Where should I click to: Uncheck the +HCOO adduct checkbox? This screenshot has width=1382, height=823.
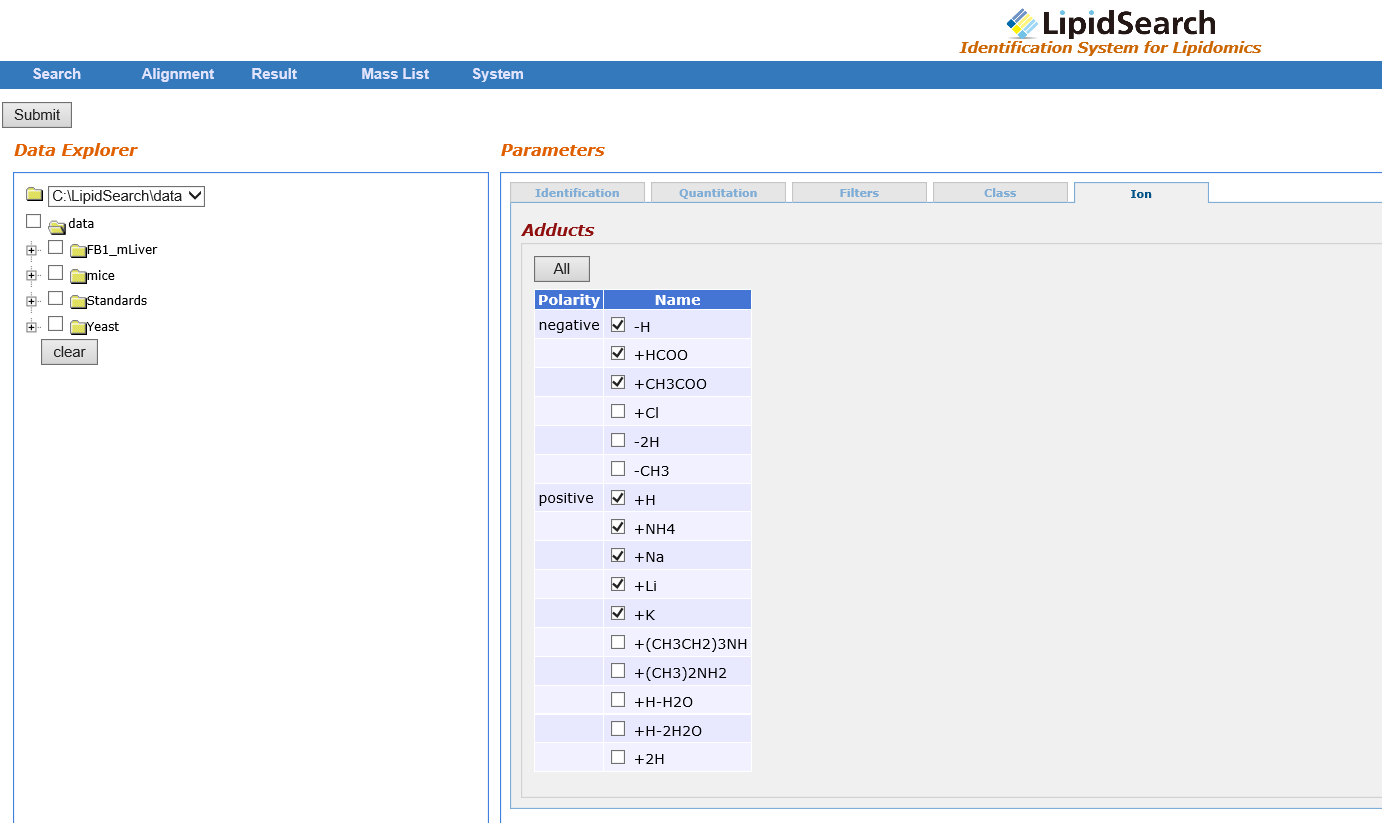point(618,354)
